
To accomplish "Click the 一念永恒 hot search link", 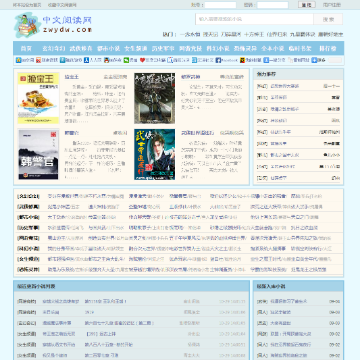I will click(190, 34).
